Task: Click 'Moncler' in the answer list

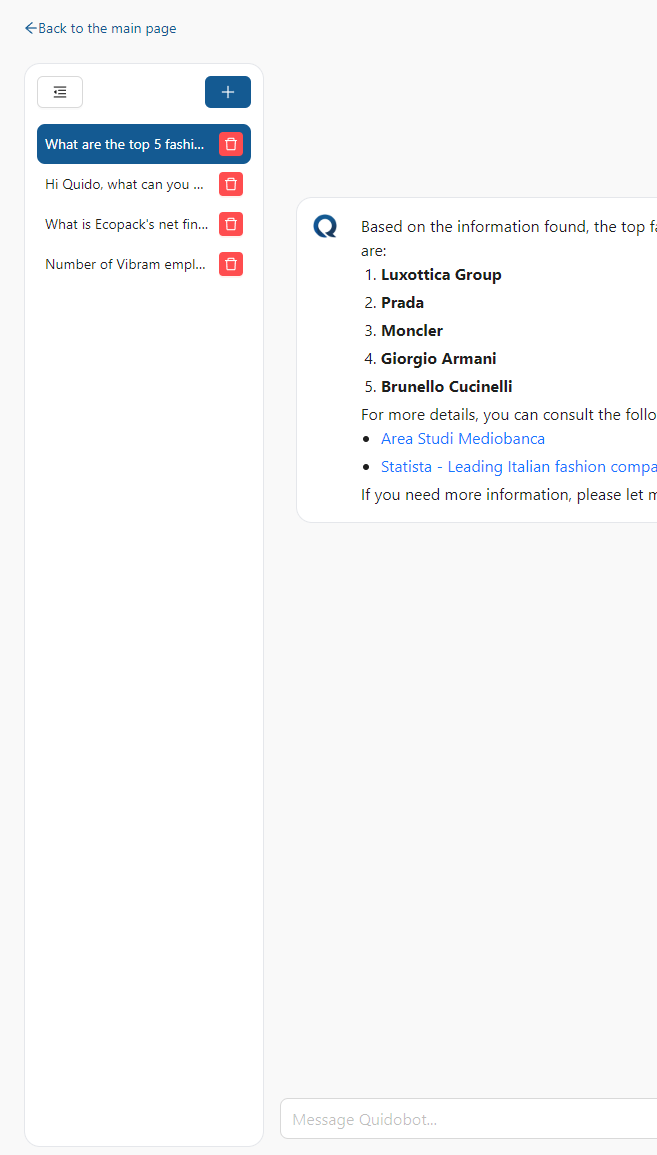Action: [x=412, y=331]
